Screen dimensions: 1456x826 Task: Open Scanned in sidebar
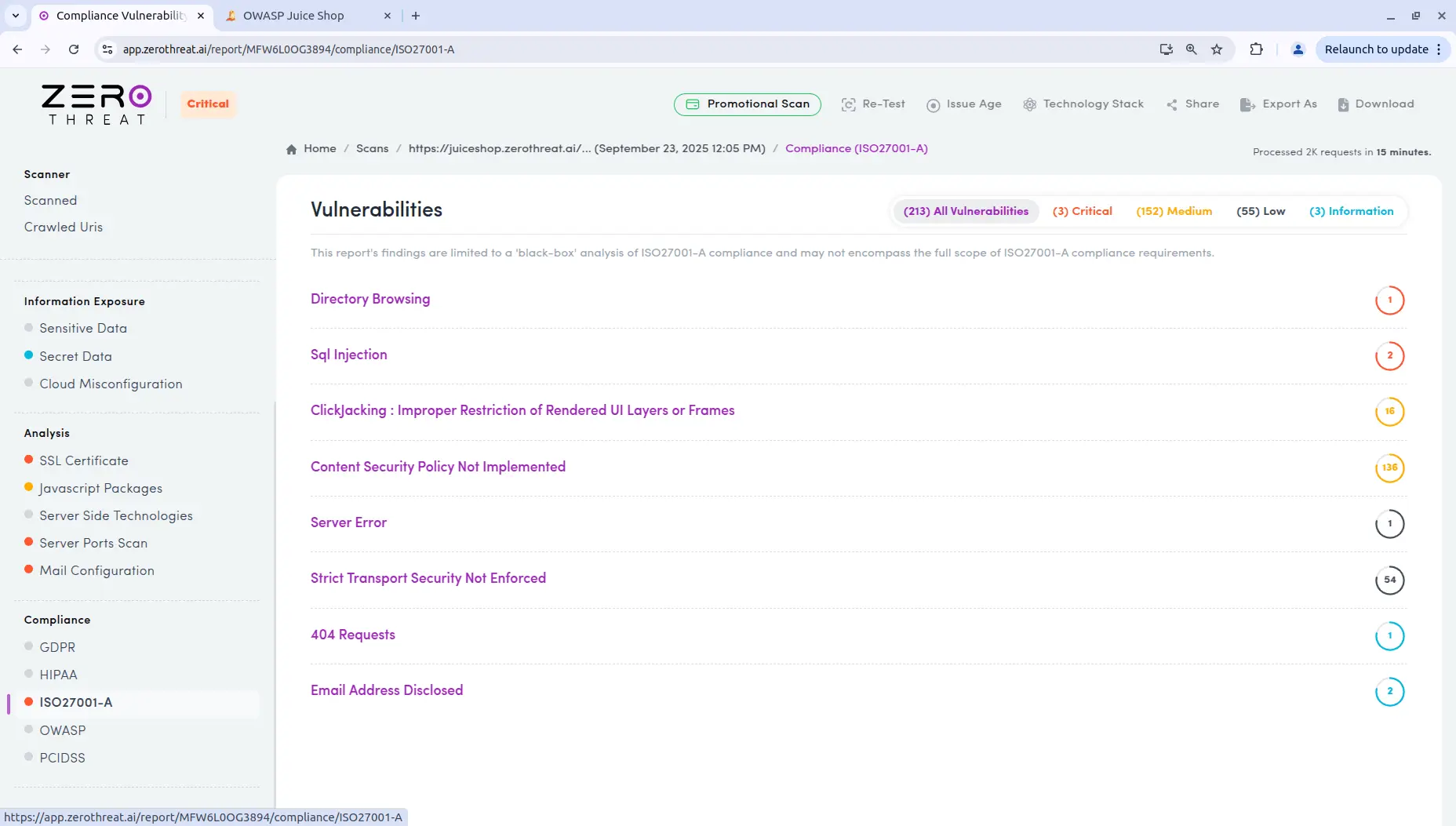click(50, 201)
